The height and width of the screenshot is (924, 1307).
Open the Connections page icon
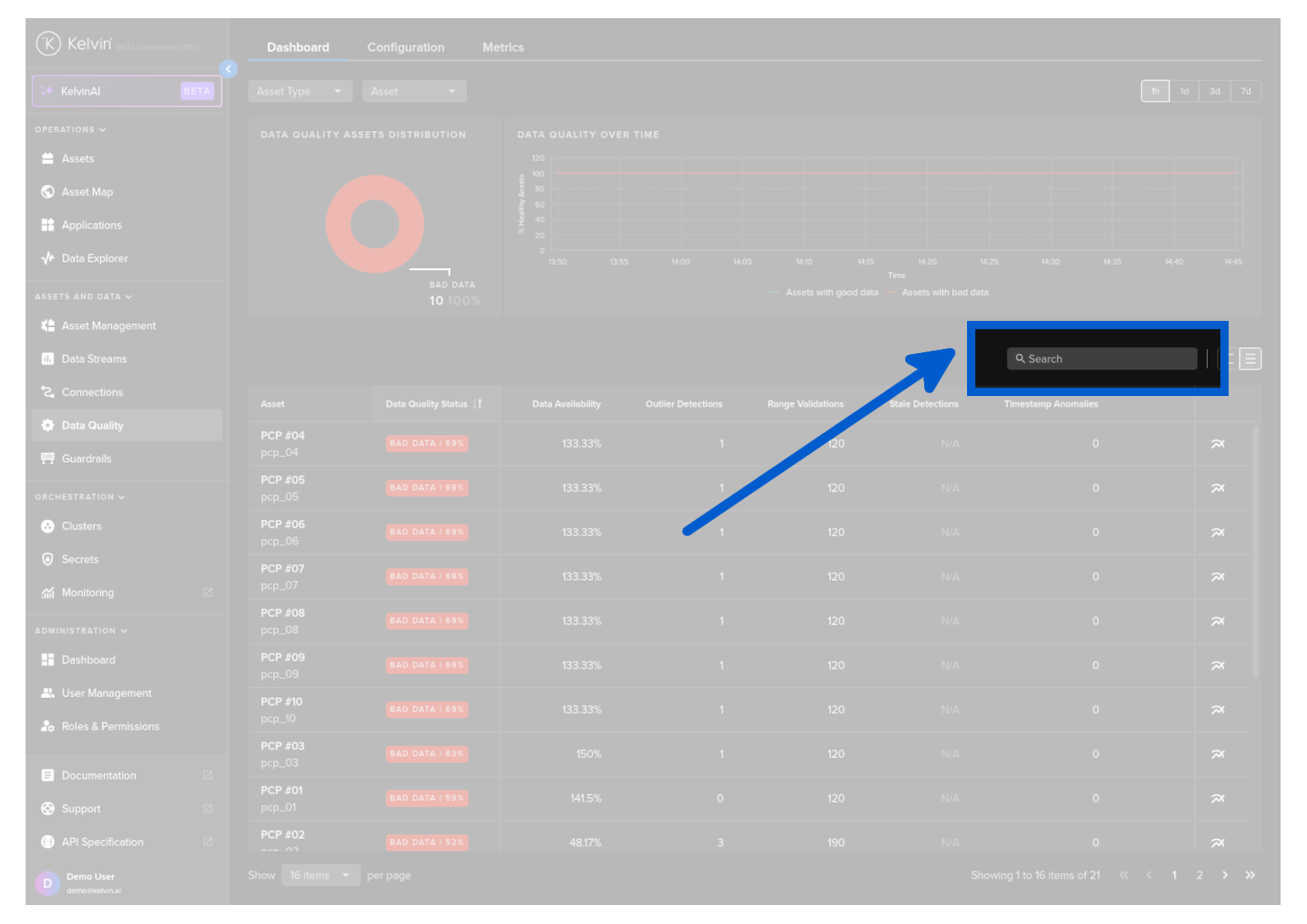pyautogui.click(x=48, y=393)
